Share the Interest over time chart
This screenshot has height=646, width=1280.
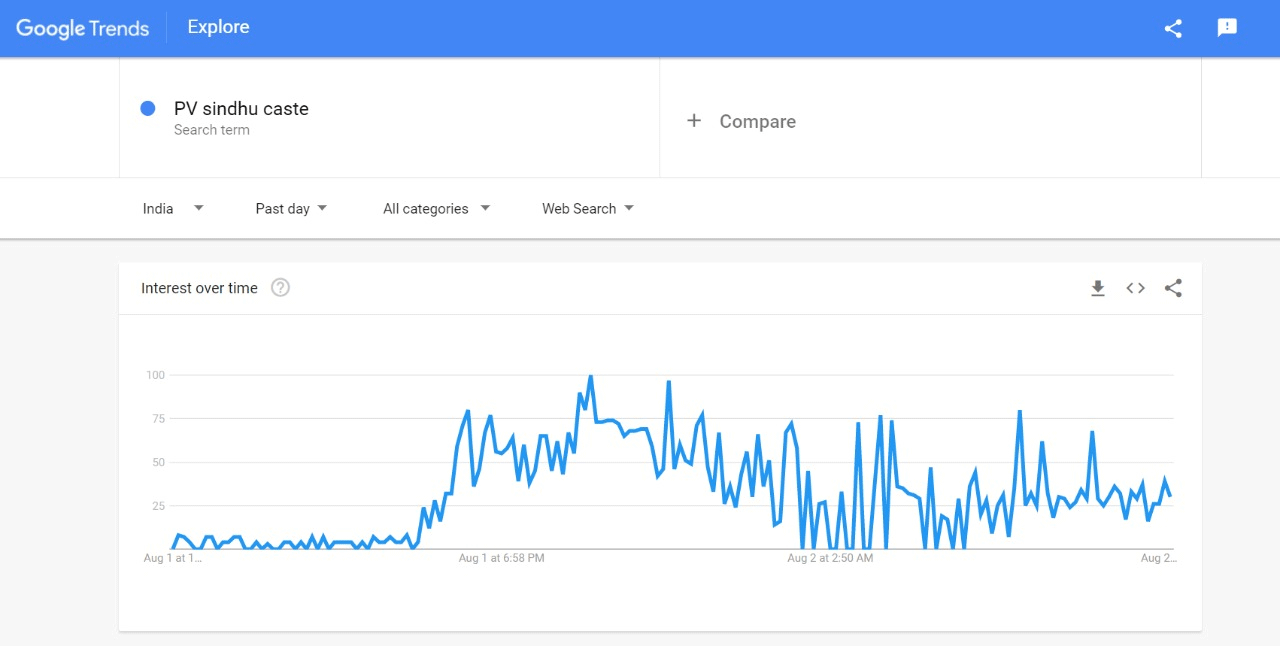[x=1173, y=288]
